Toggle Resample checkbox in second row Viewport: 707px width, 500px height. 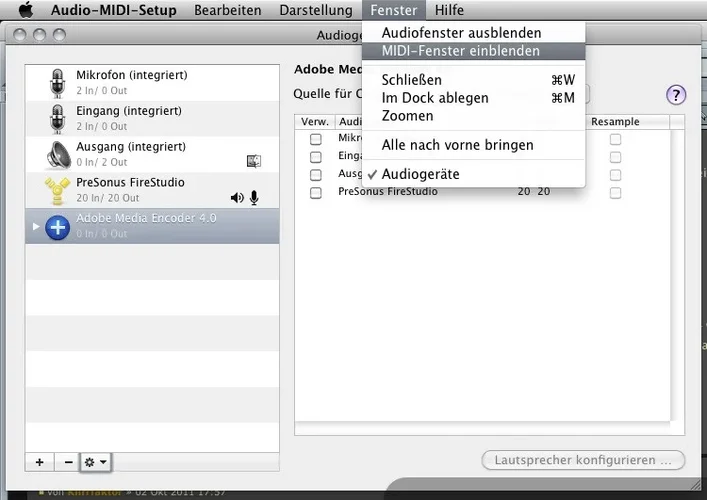[x=615, y=157]
